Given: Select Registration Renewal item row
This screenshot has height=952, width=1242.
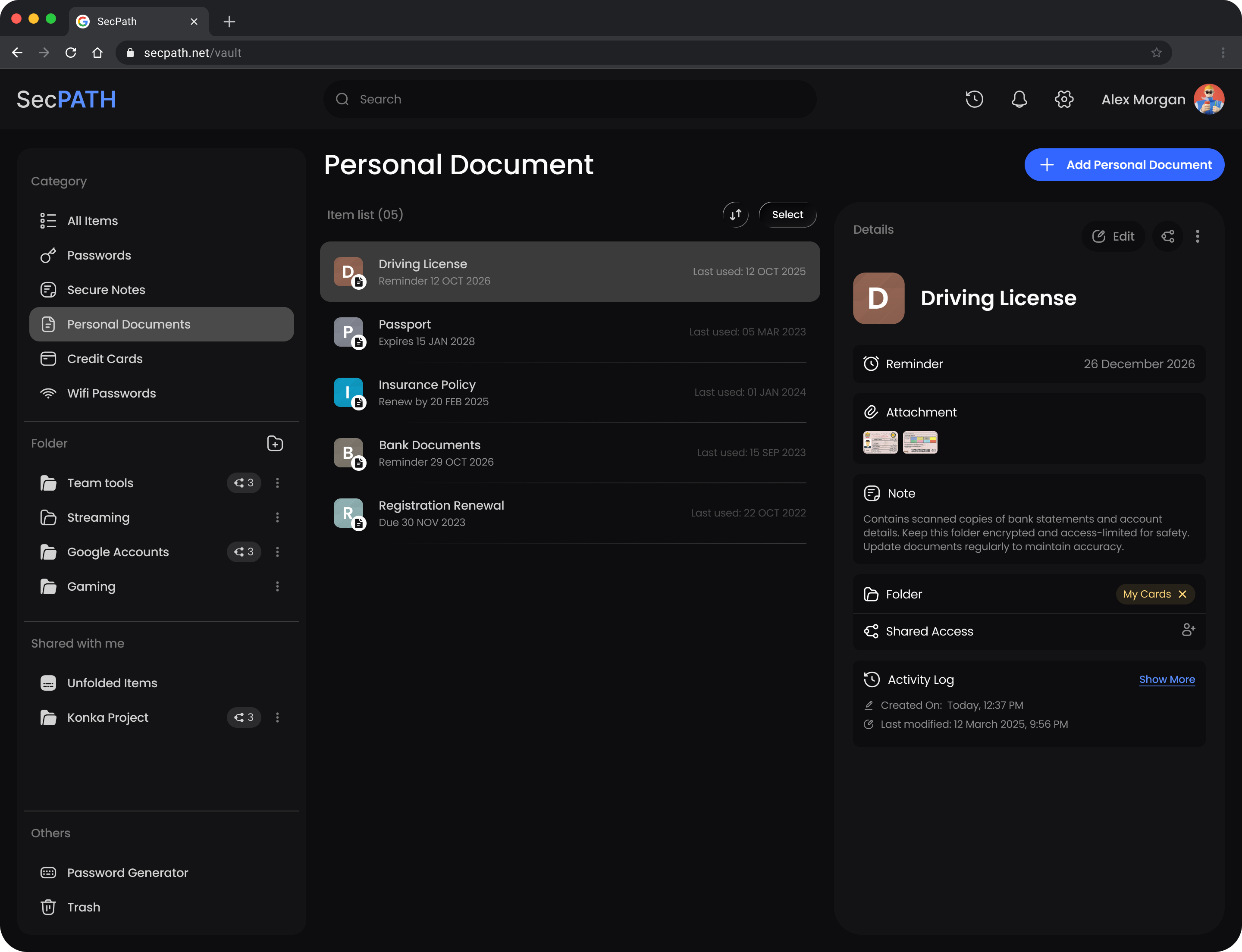Looking at the screenshot, I should pos(570,514).
